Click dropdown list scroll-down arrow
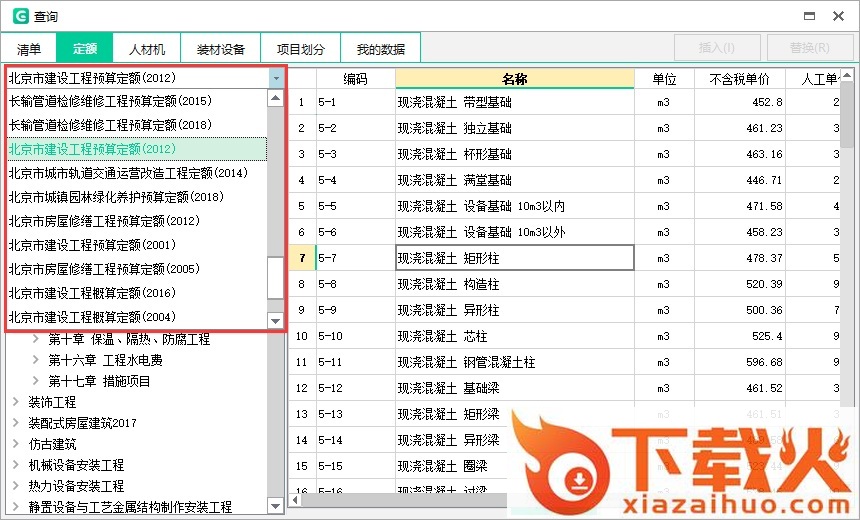Image resolution: width=860 pixels, height=520 pixels. point(275,321)
